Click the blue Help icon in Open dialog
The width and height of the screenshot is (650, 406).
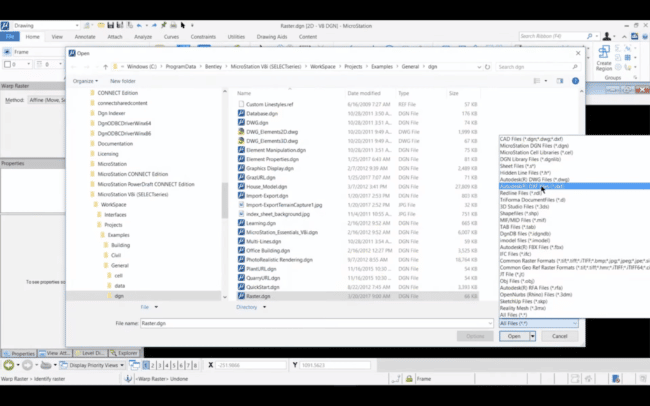point(575,81)
